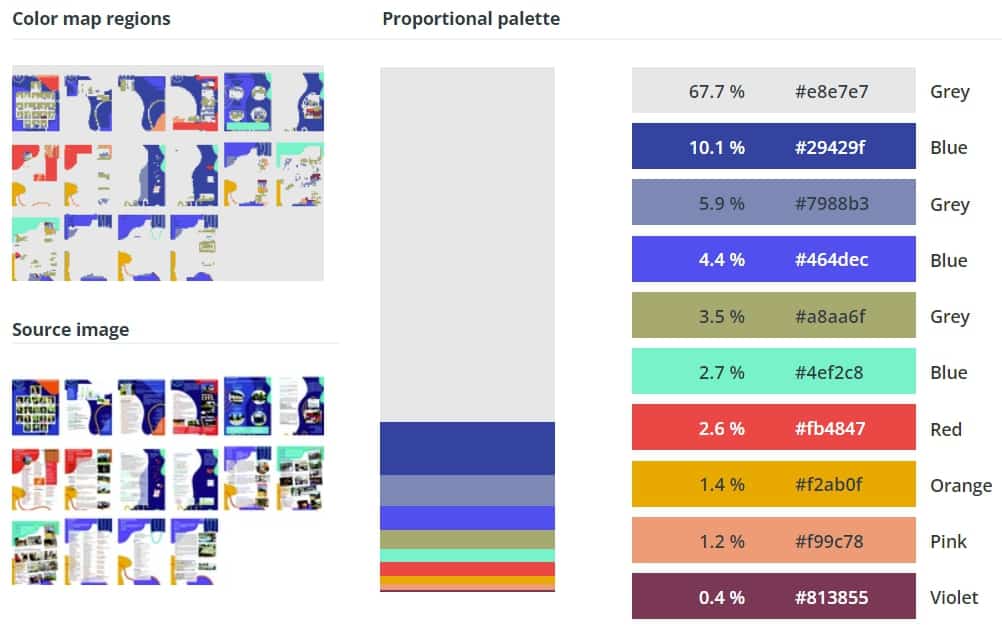Click the large grey band in proportional palette
1002x626 pixels.
click(x=467, y=245)
